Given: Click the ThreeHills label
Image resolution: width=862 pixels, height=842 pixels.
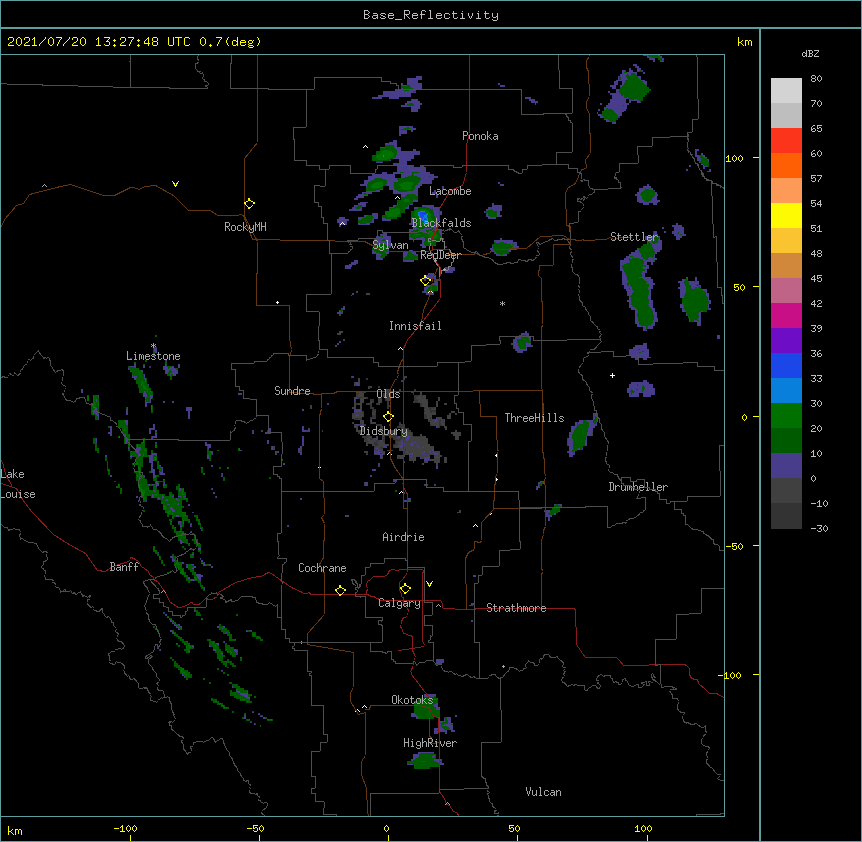Looking at the screenshot, I should pyautogui.click(x=534, y=418).
